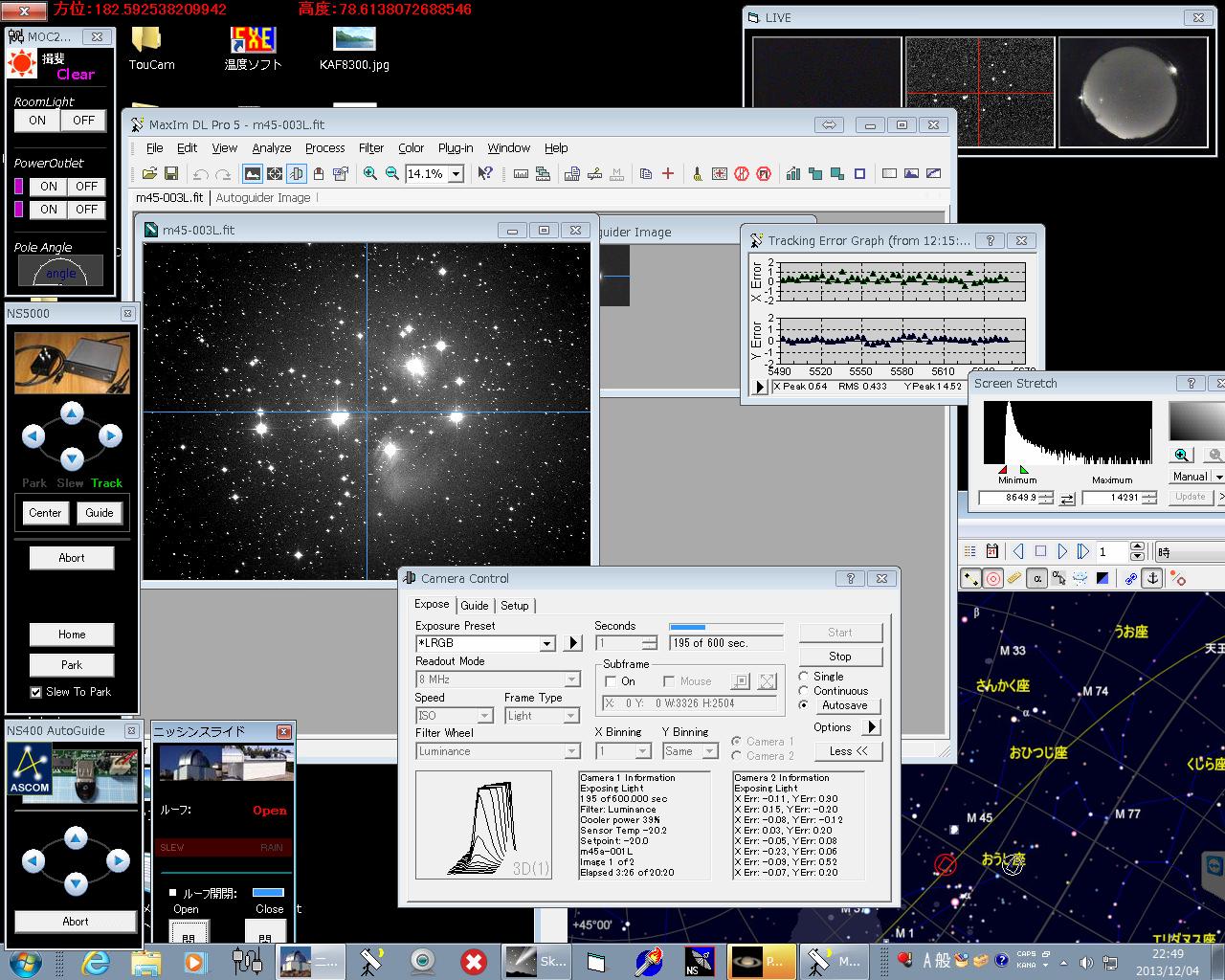
Task: Open the graph bars icon in toolbar
Action: click(793, 173)
